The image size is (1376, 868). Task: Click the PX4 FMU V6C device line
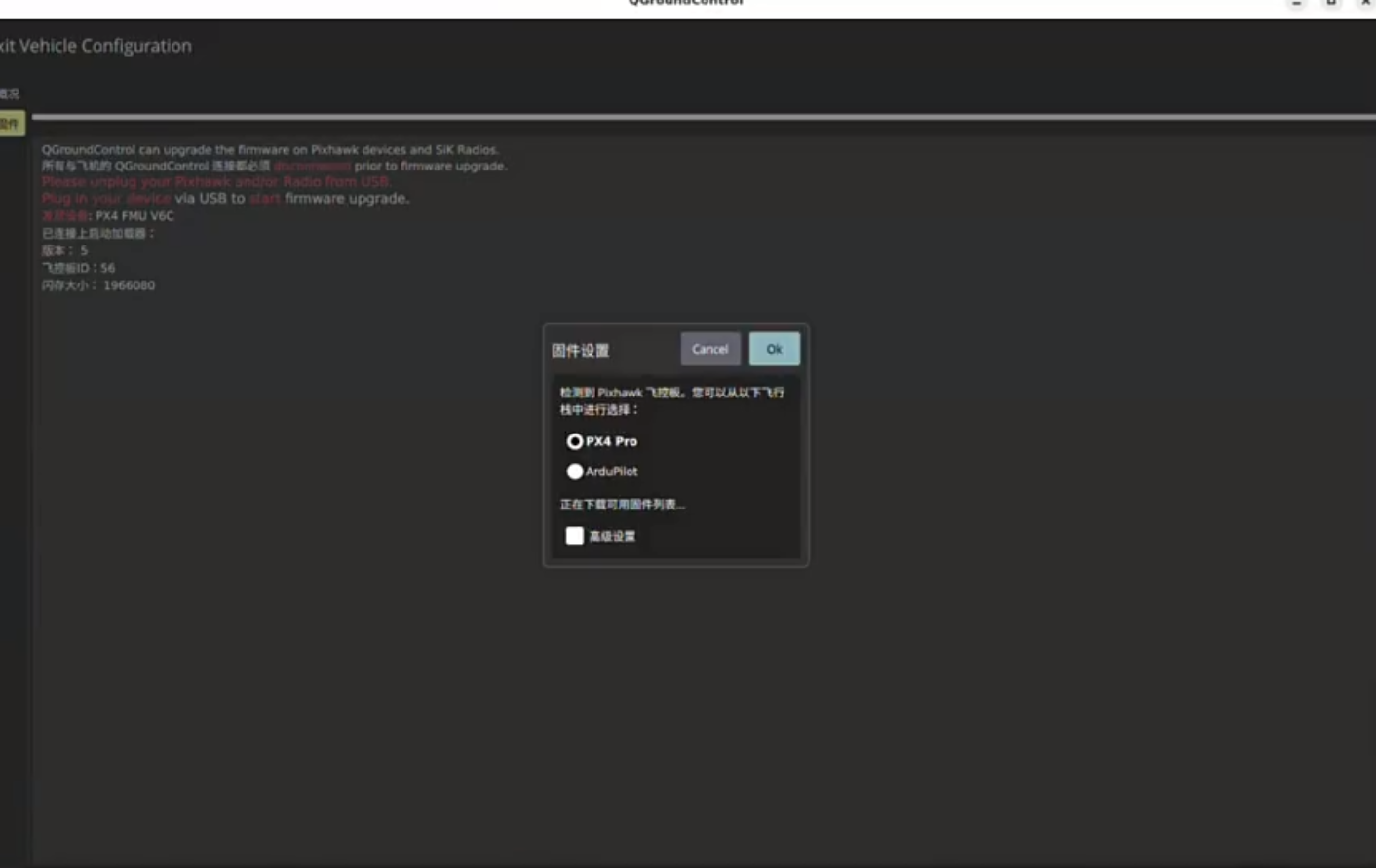pyautogui.click(x=107, y=215)
